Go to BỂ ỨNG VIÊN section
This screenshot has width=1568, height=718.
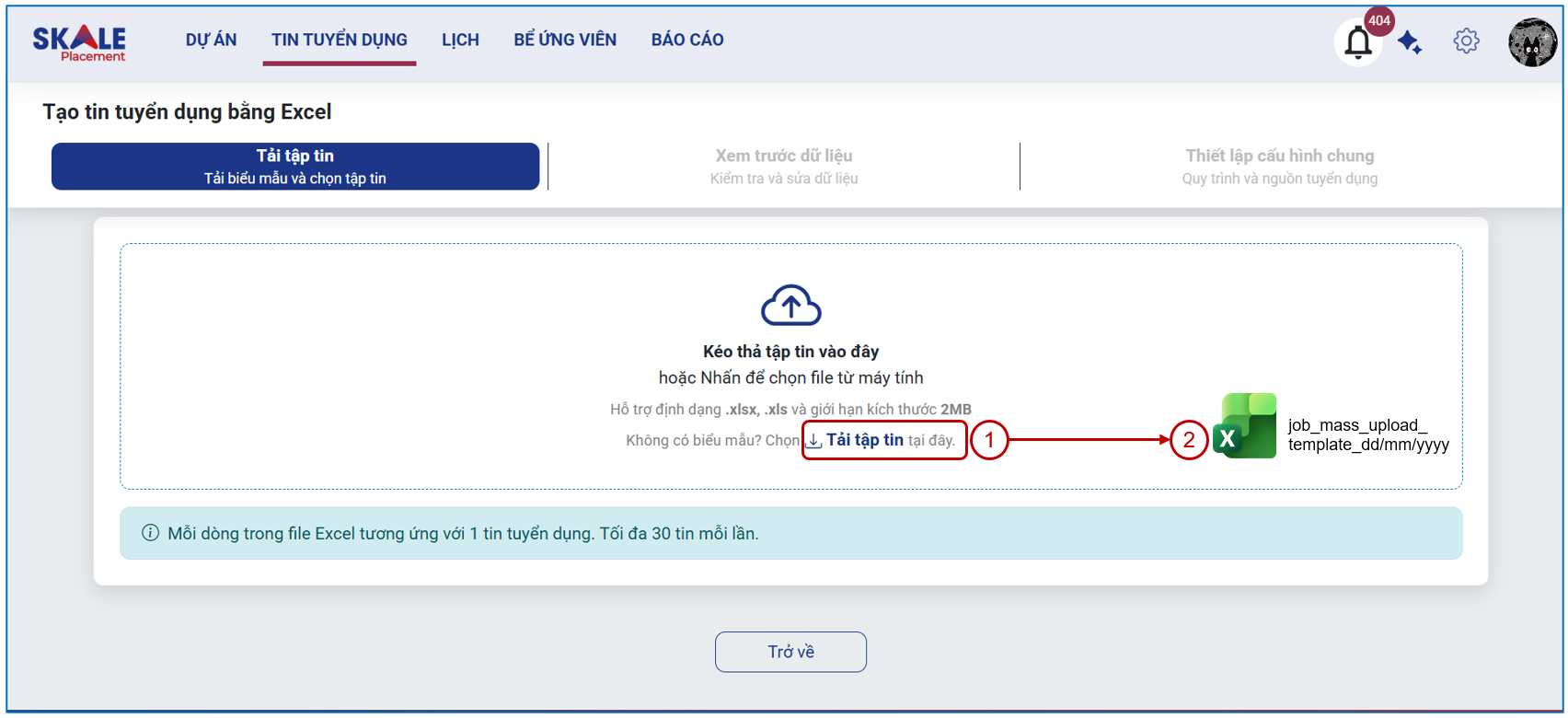[x=565, y=40]
